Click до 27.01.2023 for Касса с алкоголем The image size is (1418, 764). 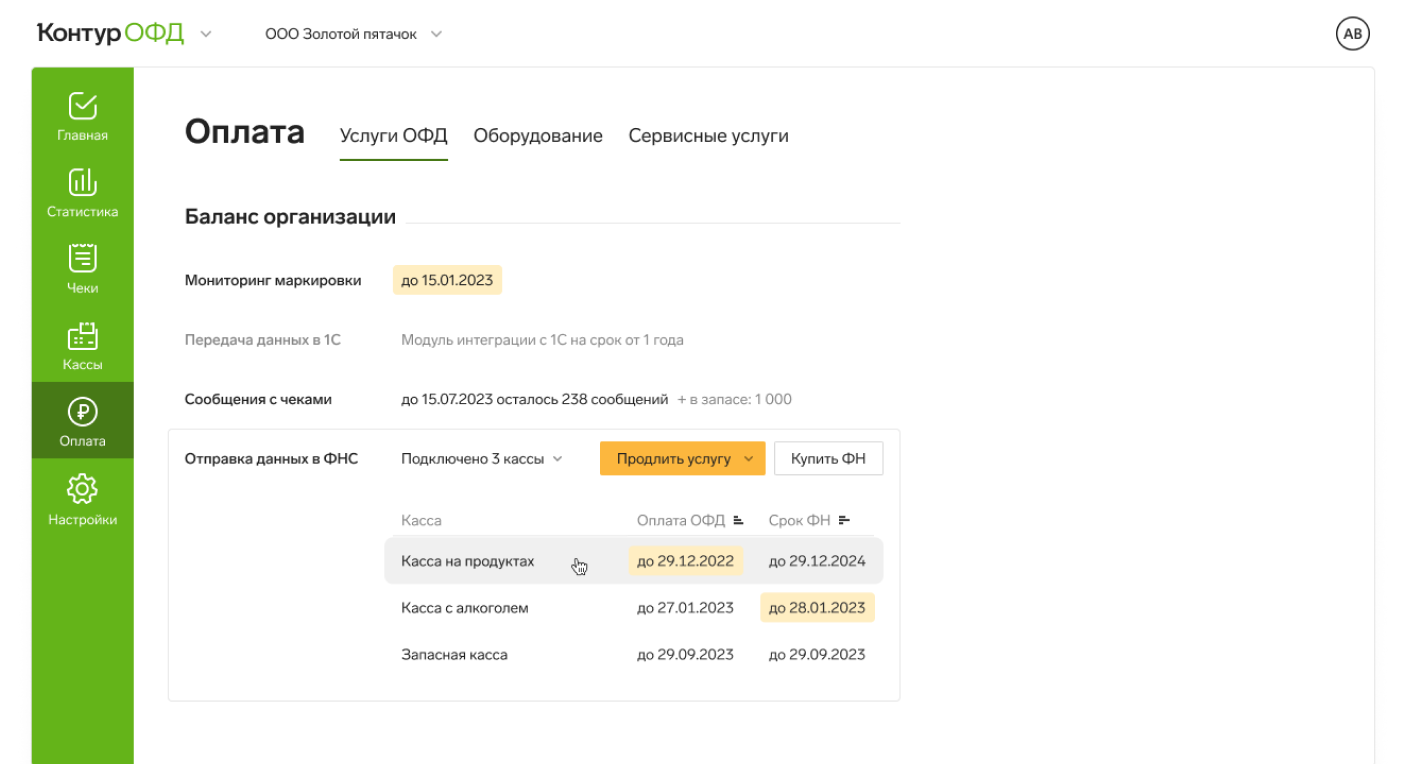pos(685,608)
